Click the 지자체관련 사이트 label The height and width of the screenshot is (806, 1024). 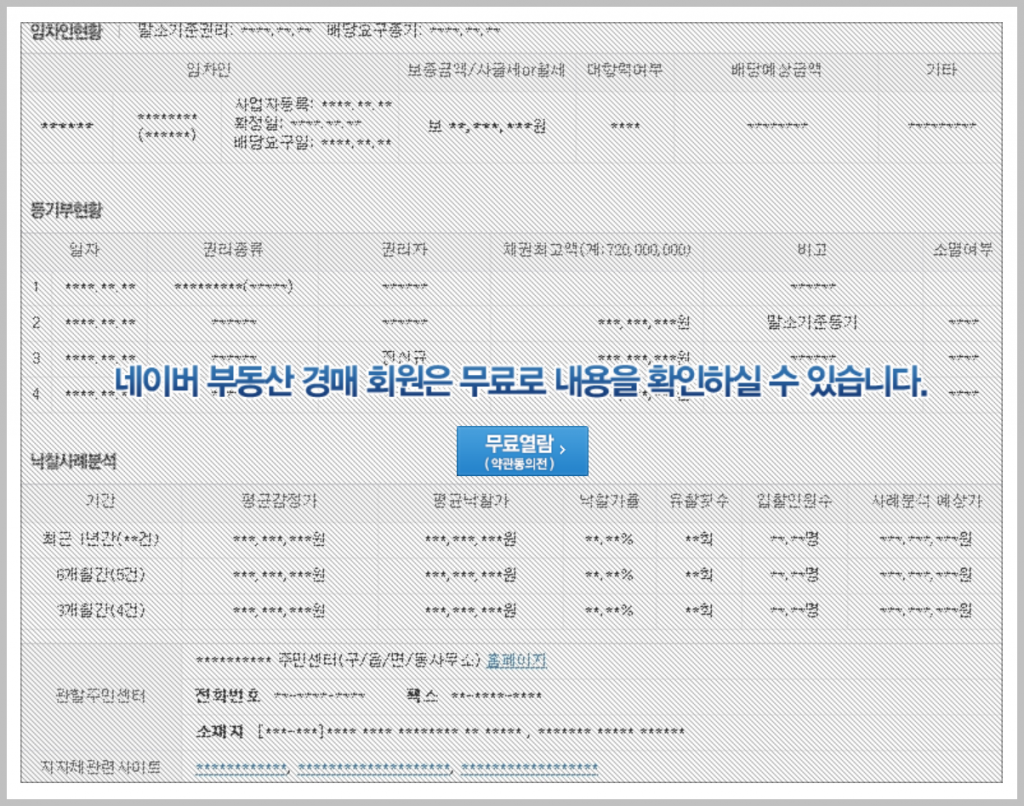(x=100, y=767)
